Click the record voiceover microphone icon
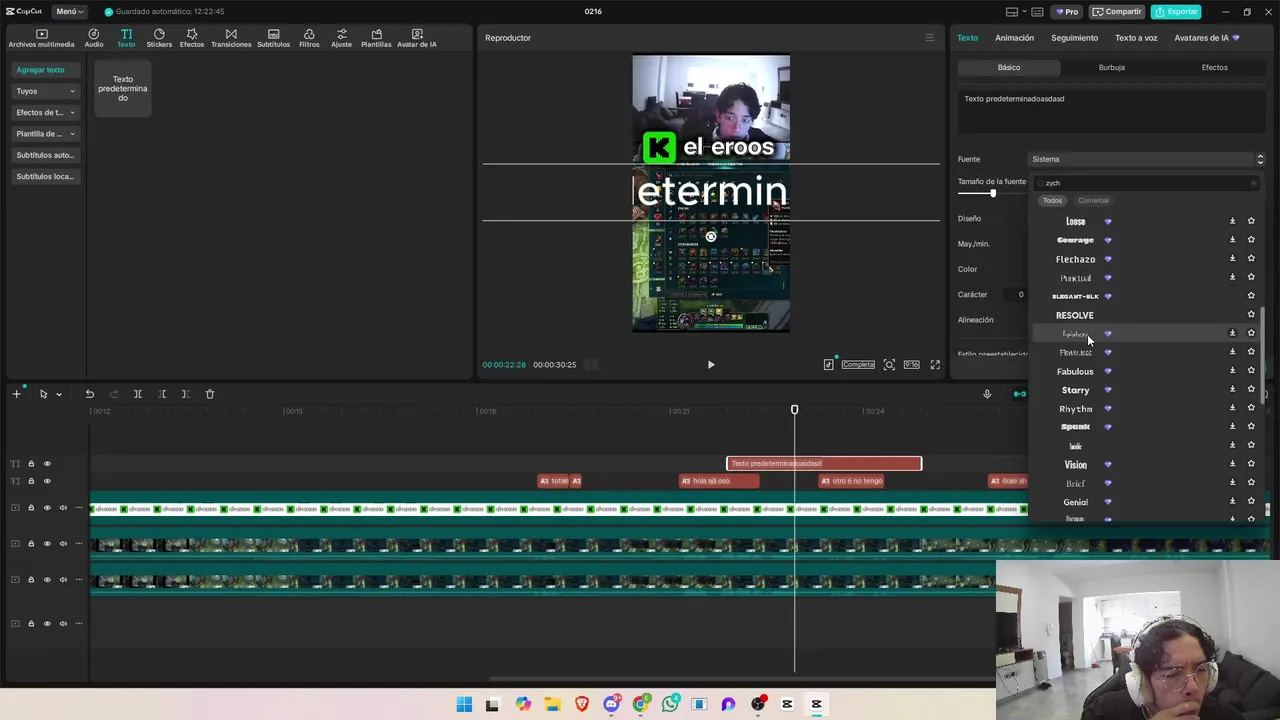Viewport: 1280px width, 720px height. coord(987,394)
